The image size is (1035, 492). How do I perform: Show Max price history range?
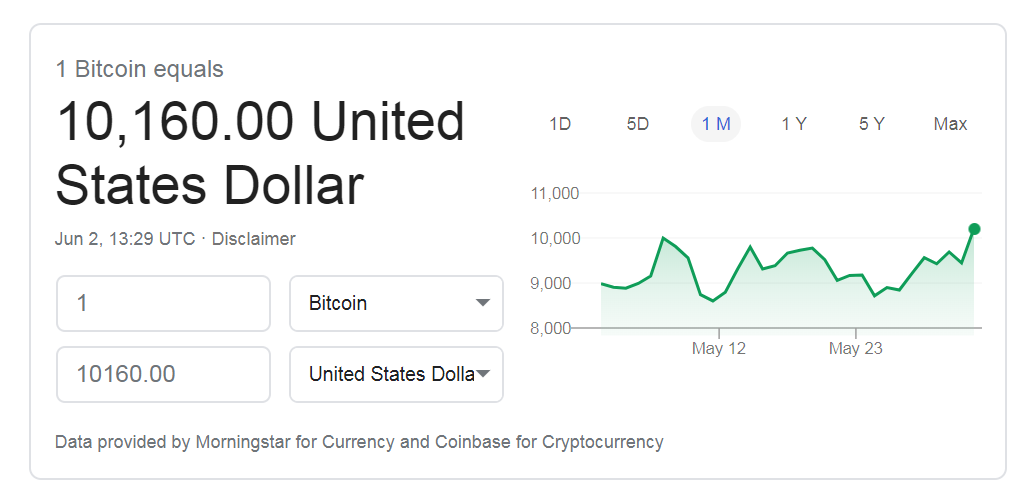950,124
